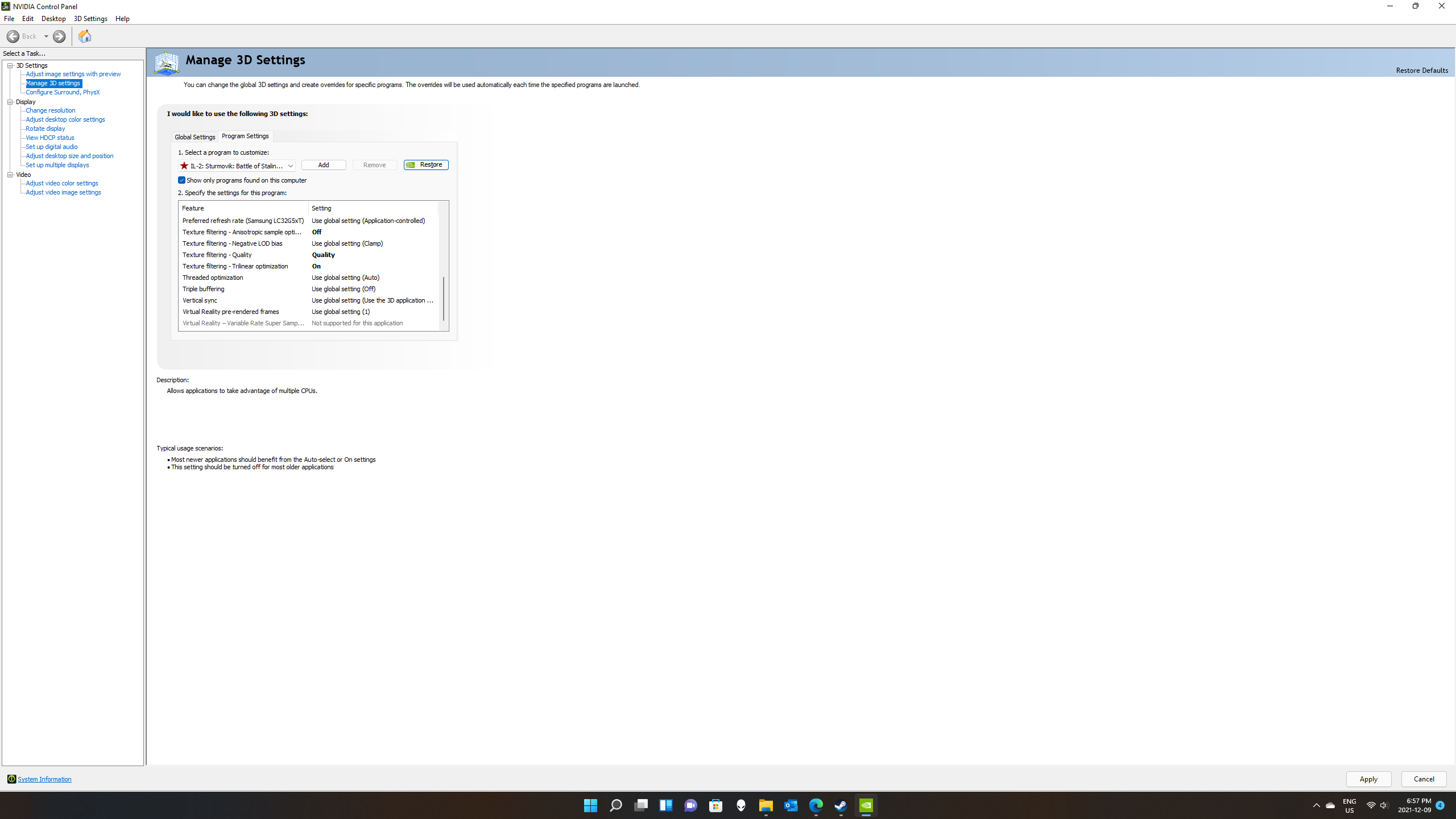Open Set up multiple displays

[x=57, y=165]
